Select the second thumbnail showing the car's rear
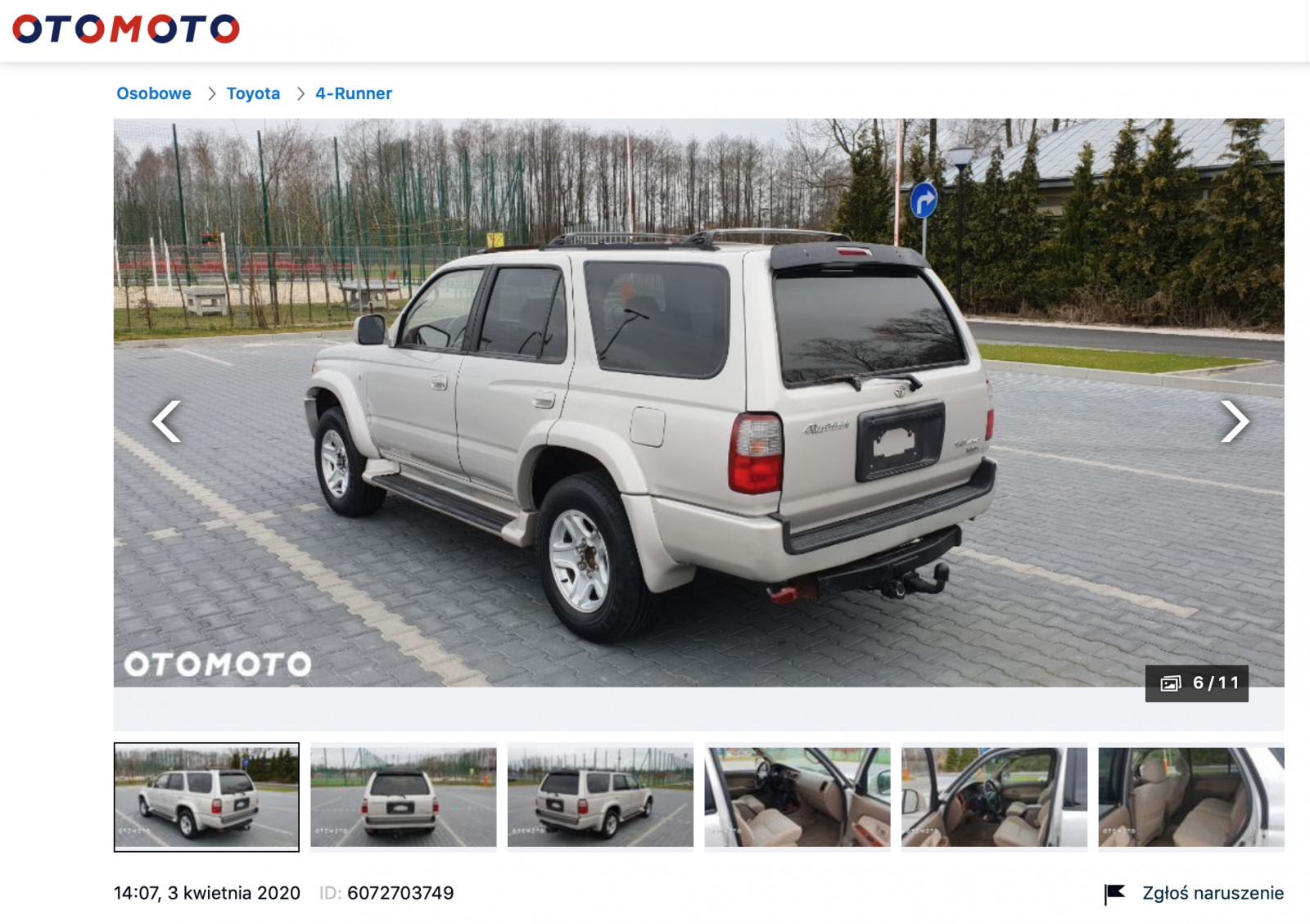Screen dimensions: 1310x924 click(404, 797)
